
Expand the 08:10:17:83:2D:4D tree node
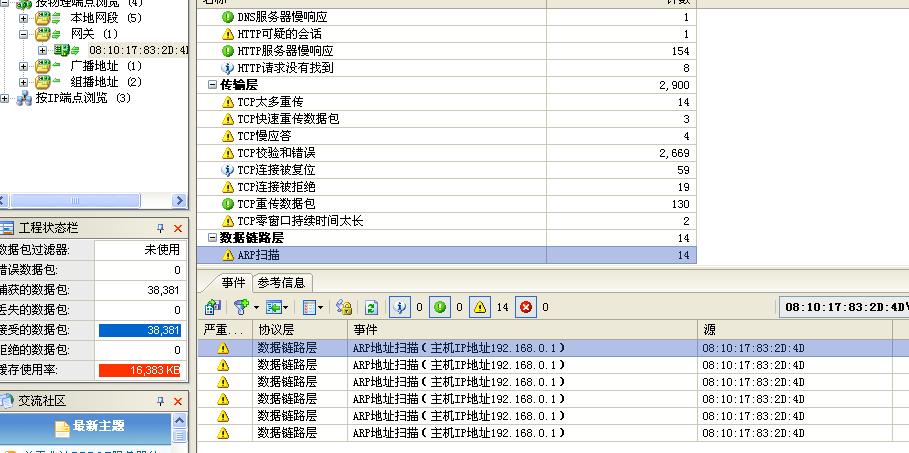[x=42, y=50]
